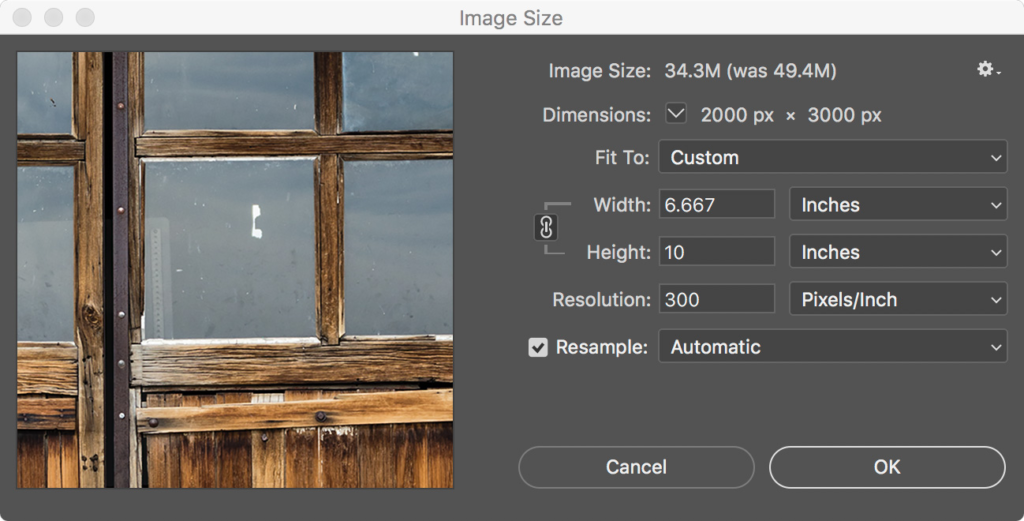1024x521 pixels.
Task: Click the Width value field
Action: point(716,205)
